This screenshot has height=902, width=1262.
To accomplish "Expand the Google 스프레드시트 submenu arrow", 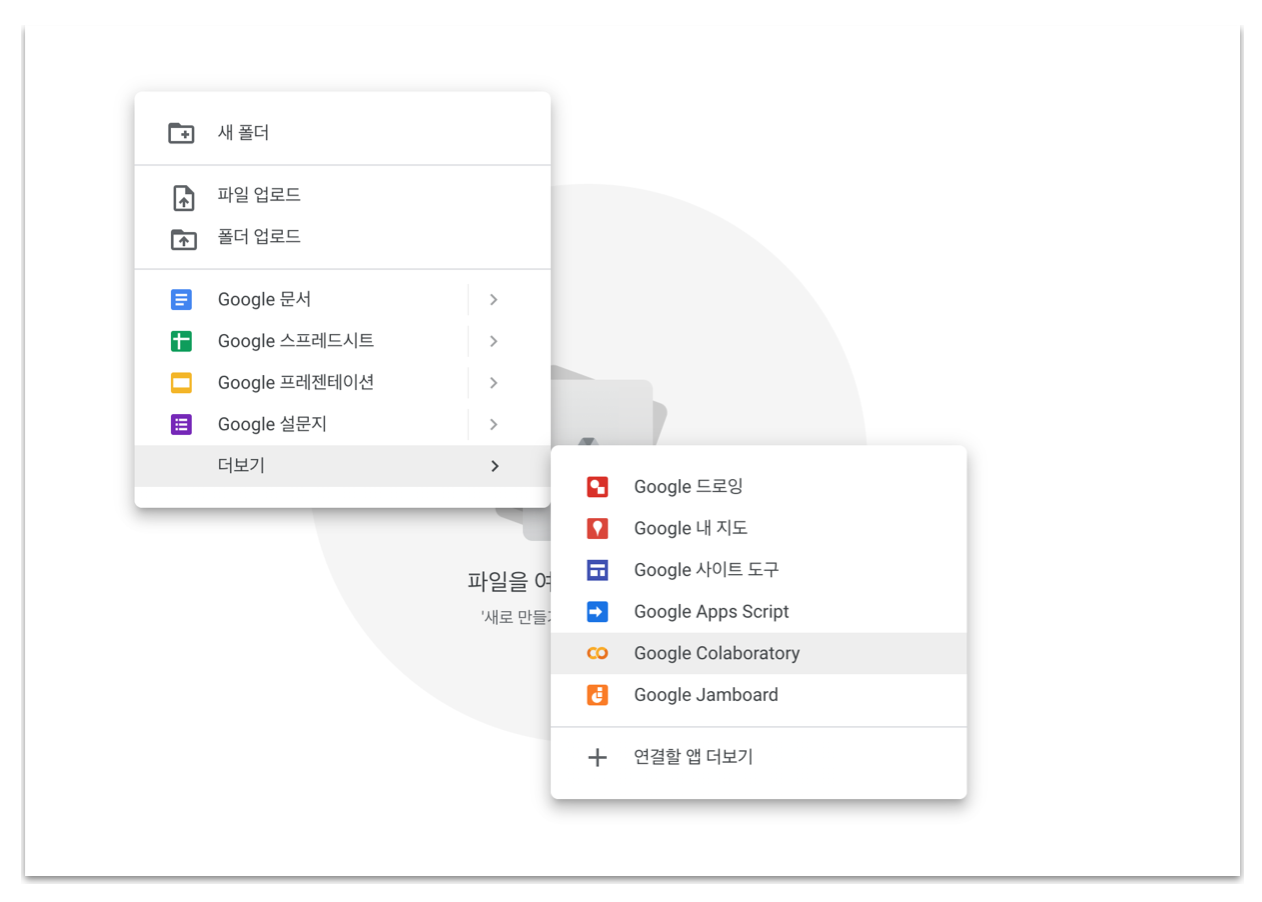I will tap(494, 341).
